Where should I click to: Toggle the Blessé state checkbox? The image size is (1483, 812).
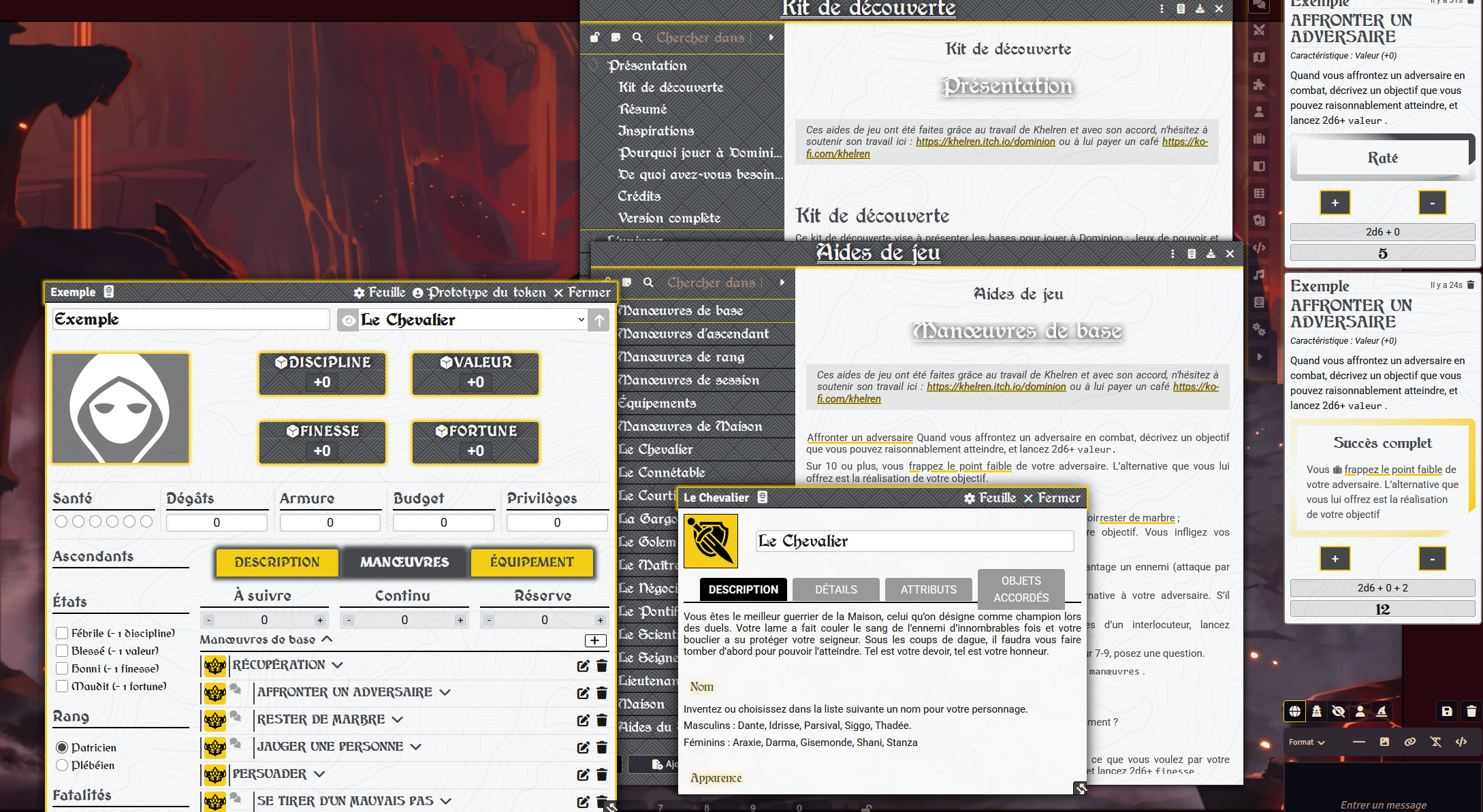tap(62, 651)
